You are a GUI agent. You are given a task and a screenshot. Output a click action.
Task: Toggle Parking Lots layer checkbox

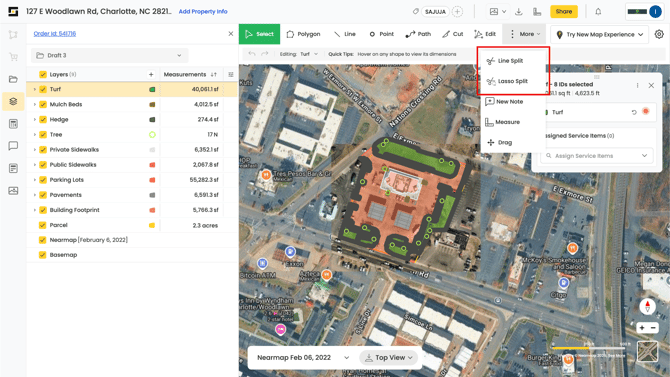(x=43, y=180)
